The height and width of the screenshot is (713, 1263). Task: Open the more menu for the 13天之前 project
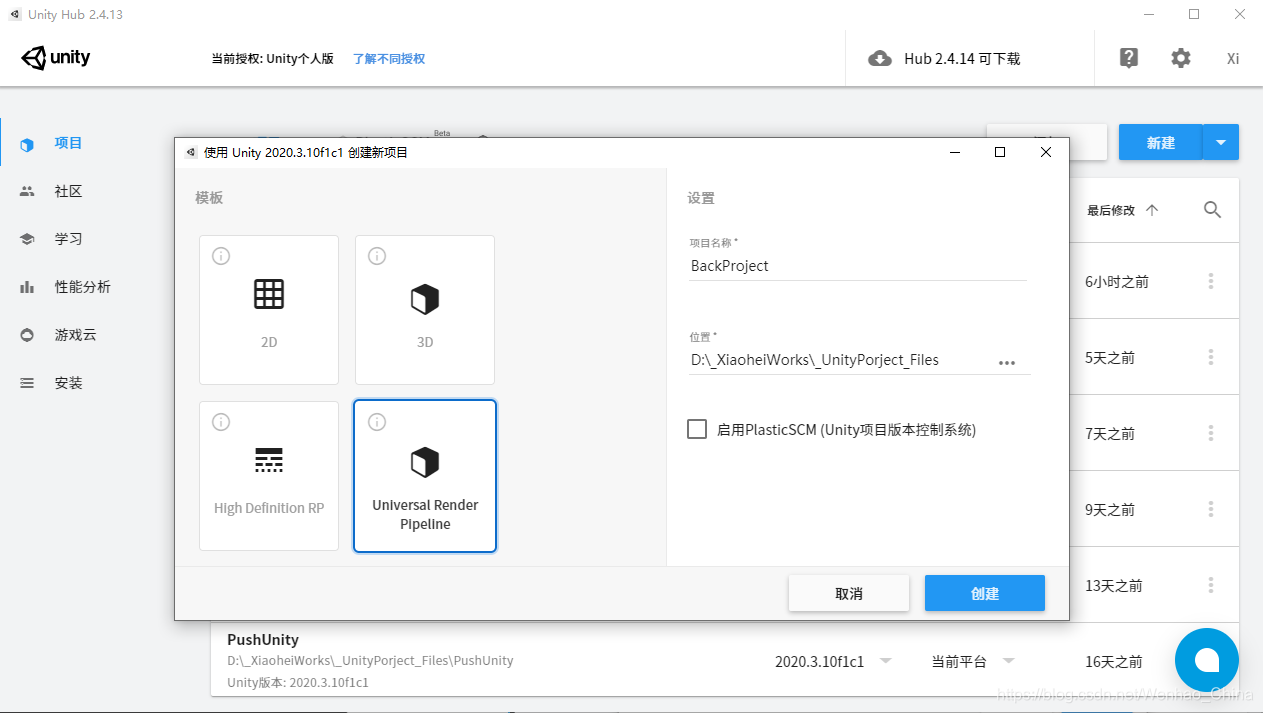point(1211,586)
